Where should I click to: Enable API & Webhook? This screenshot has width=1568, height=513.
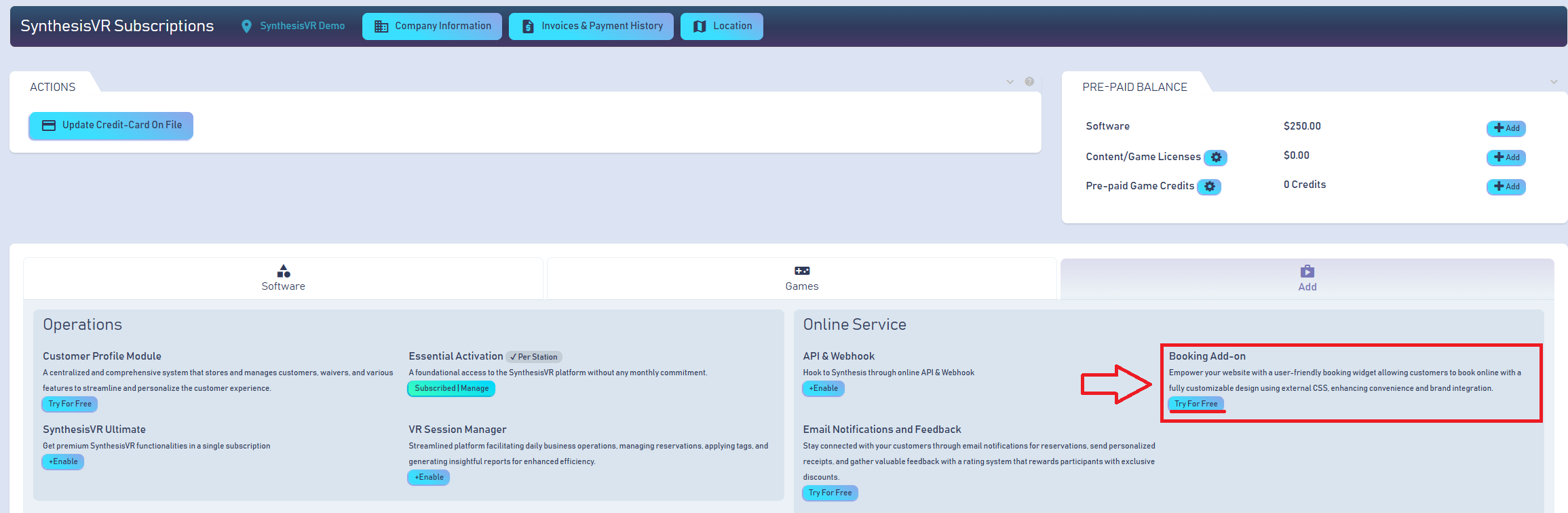coord(824,389)
